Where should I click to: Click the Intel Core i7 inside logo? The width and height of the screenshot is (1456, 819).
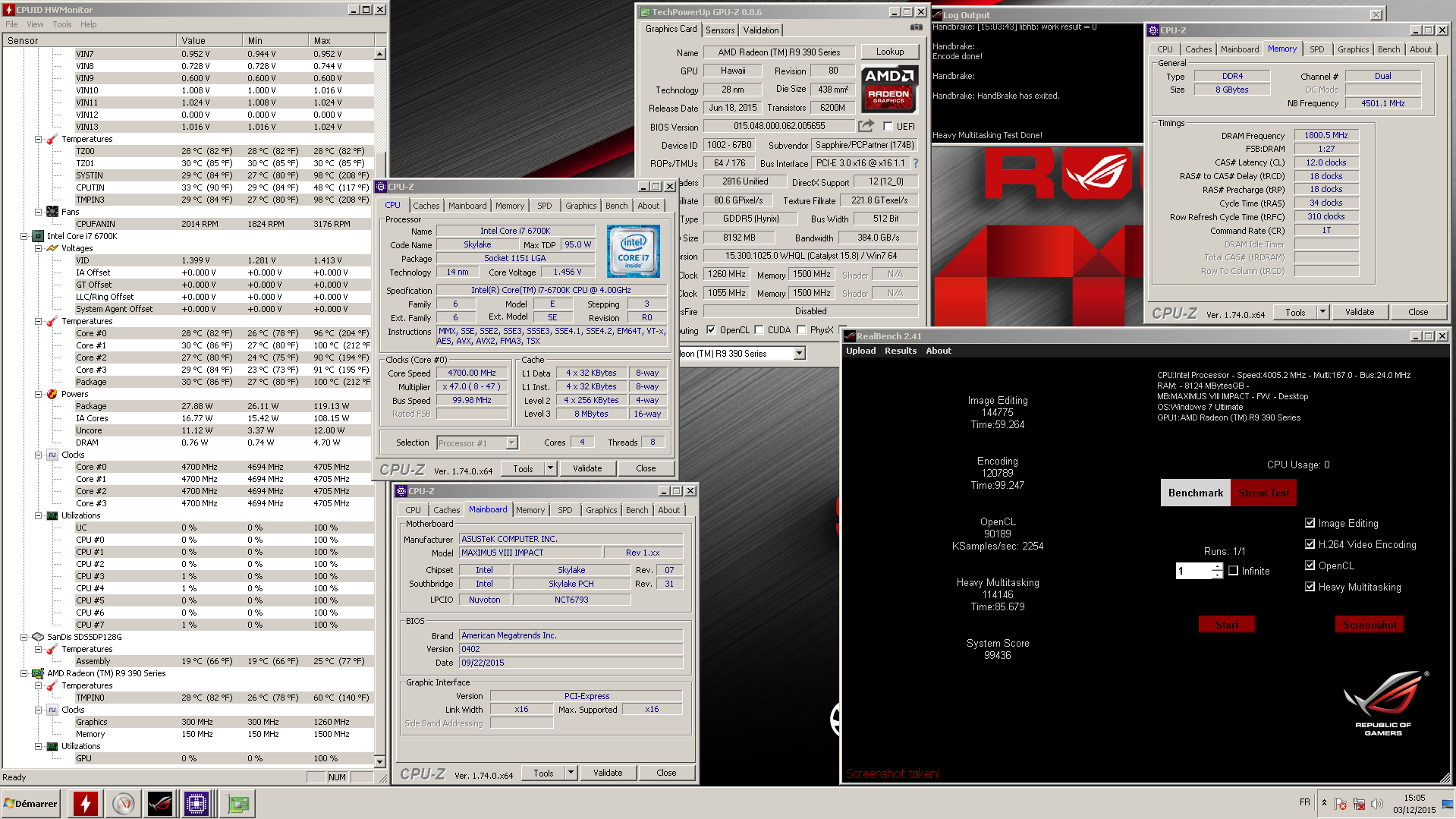tap(634, 251)
